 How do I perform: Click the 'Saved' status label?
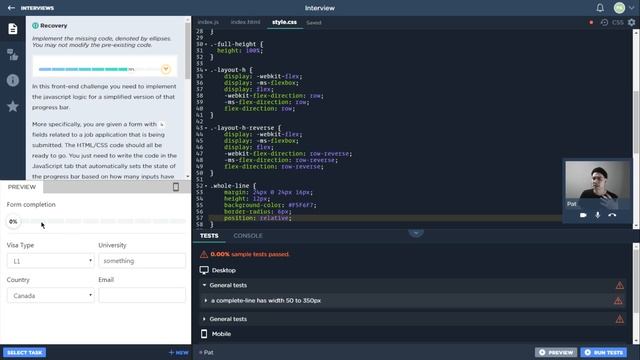click(x=314, y=22)
